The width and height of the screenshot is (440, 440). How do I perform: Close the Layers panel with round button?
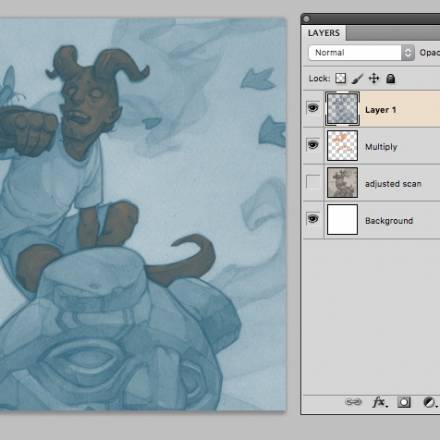coord(307,19)
